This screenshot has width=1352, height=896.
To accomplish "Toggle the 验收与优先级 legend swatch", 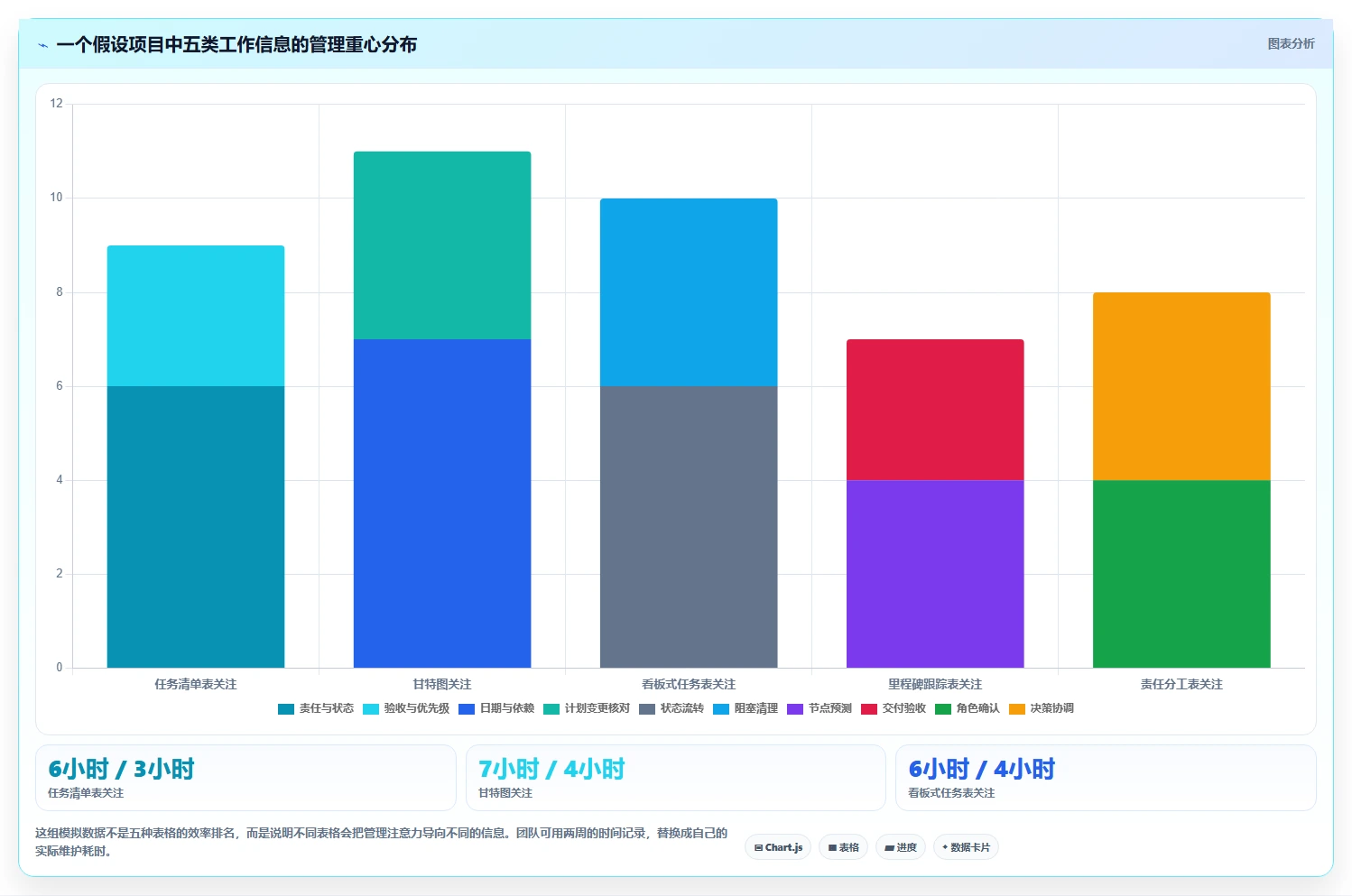I will click(371, 709).
